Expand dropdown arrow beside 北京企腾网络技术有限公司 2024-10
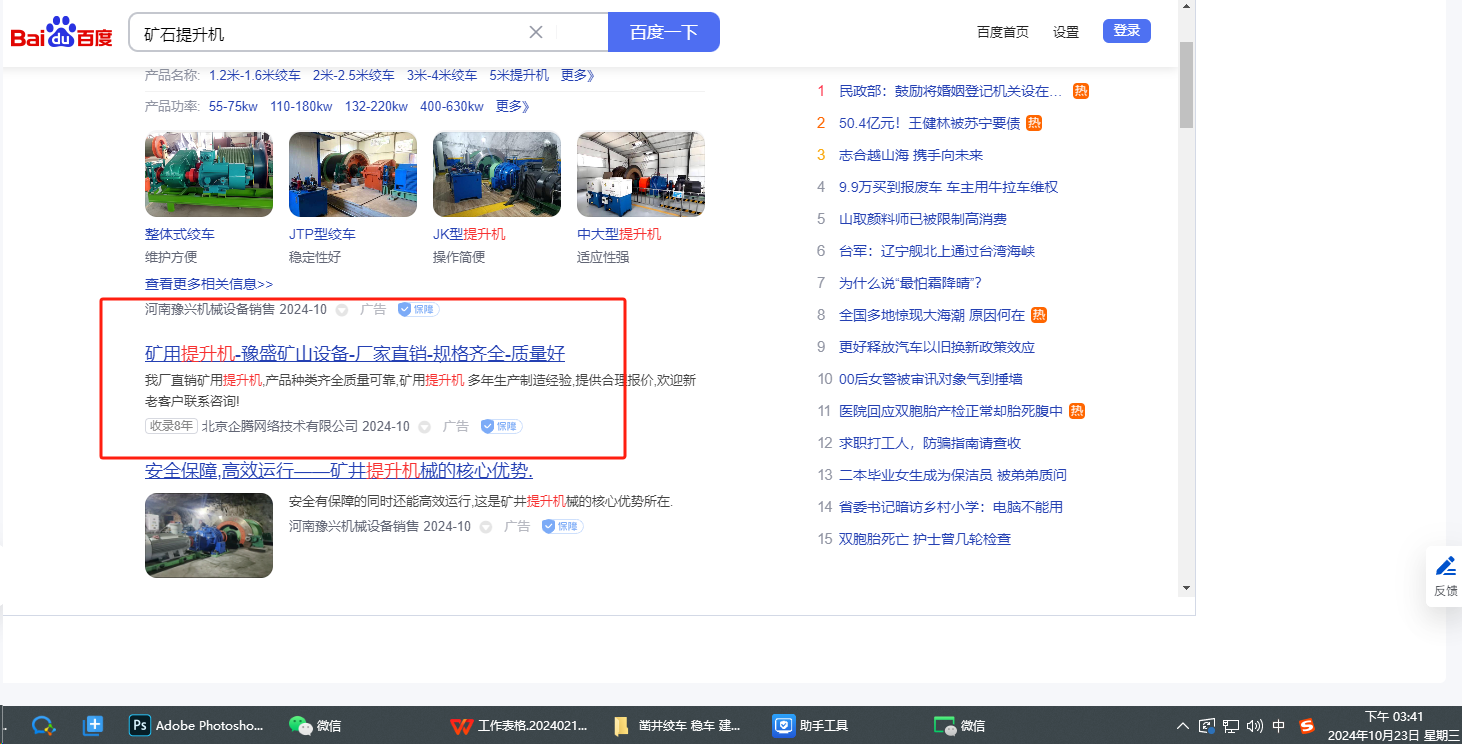Image resolution: width=1462 pixels, height=744 pixels. 424,427
